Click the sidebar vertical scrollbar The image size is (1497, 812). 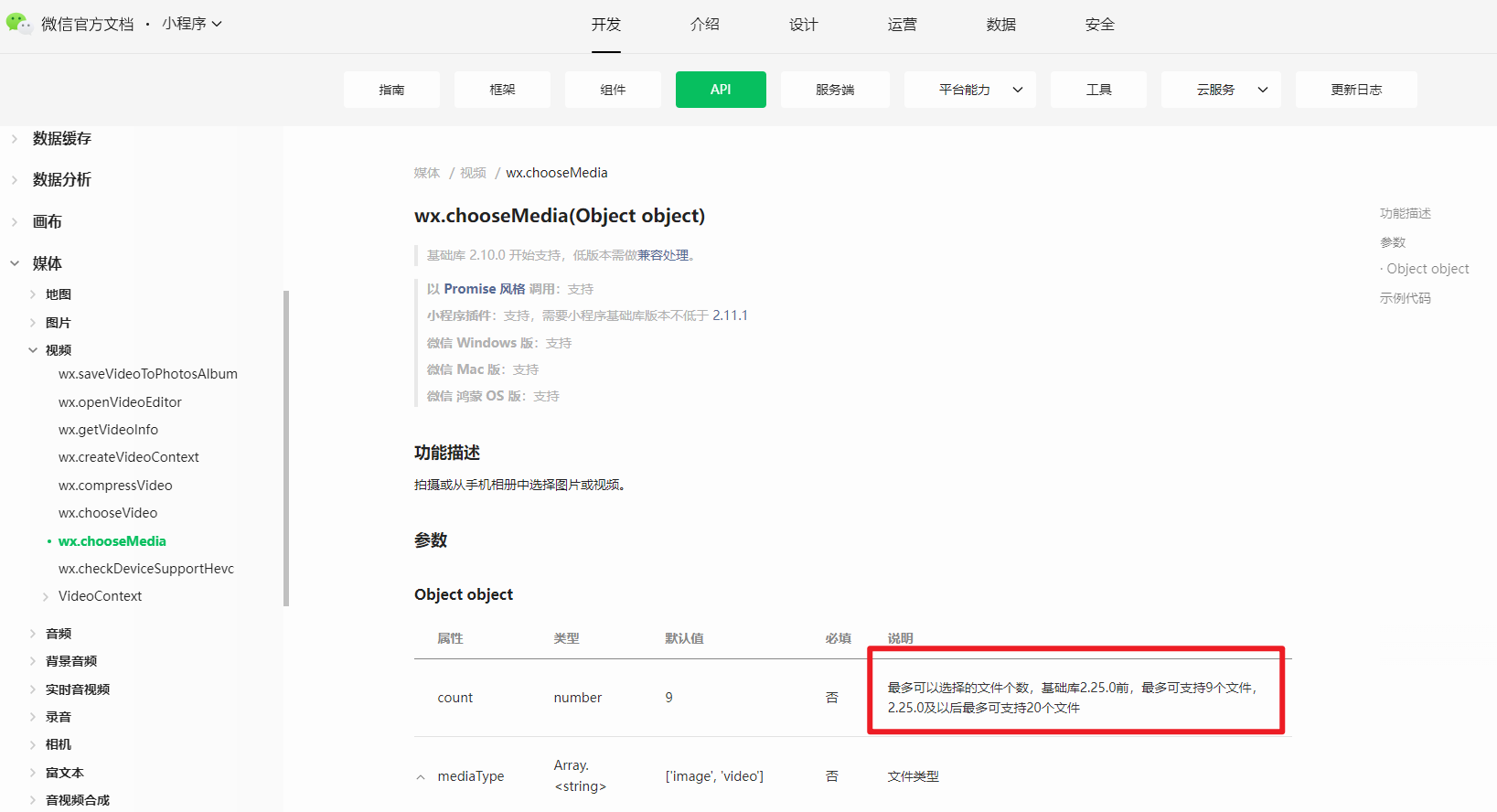pos(286,448)
